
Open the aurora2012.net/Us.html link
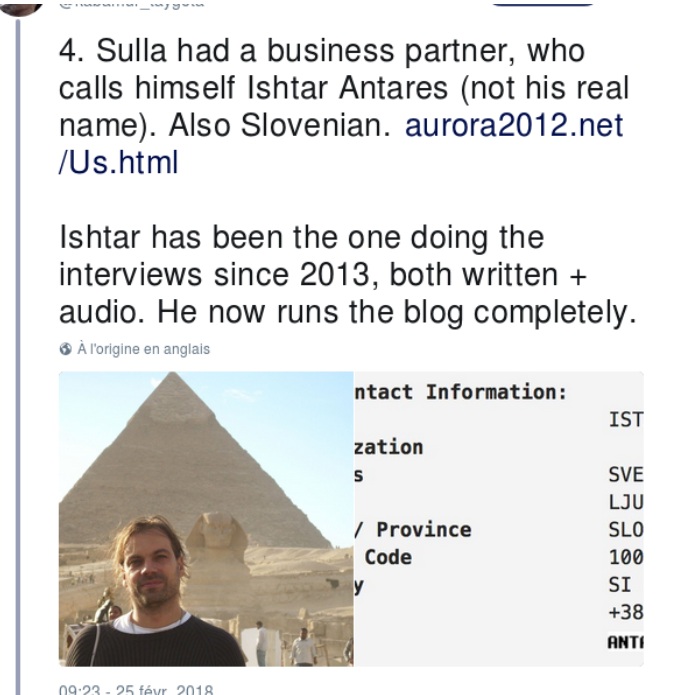click(513, 126)
